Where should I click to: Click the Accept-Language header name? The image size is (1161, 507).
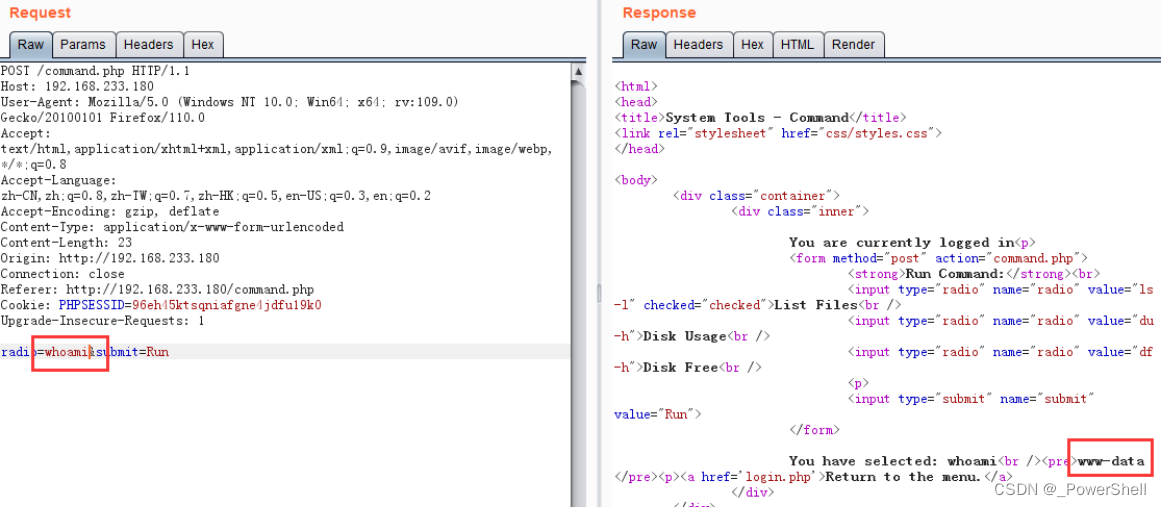tap(58, 181)
